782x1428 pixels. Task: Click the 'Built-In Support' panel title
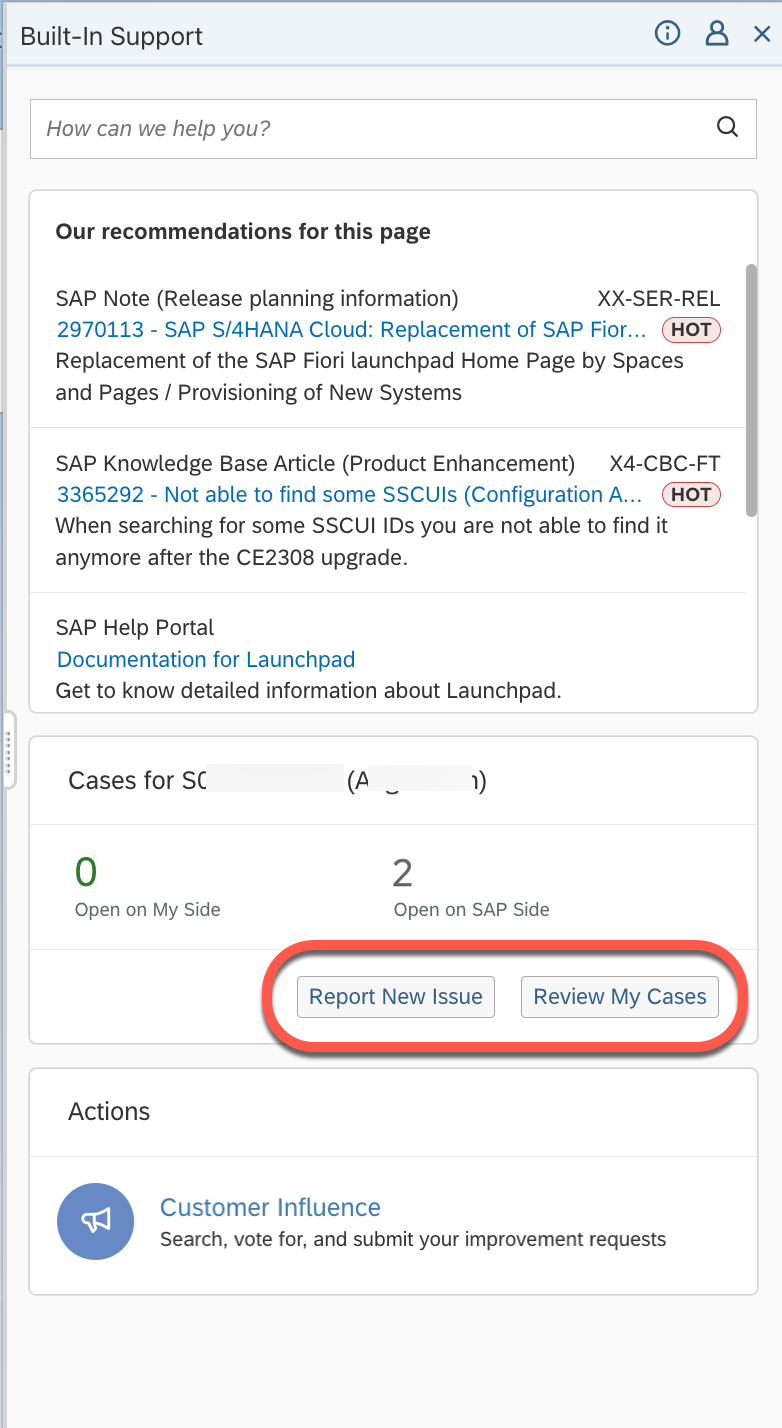112,36
